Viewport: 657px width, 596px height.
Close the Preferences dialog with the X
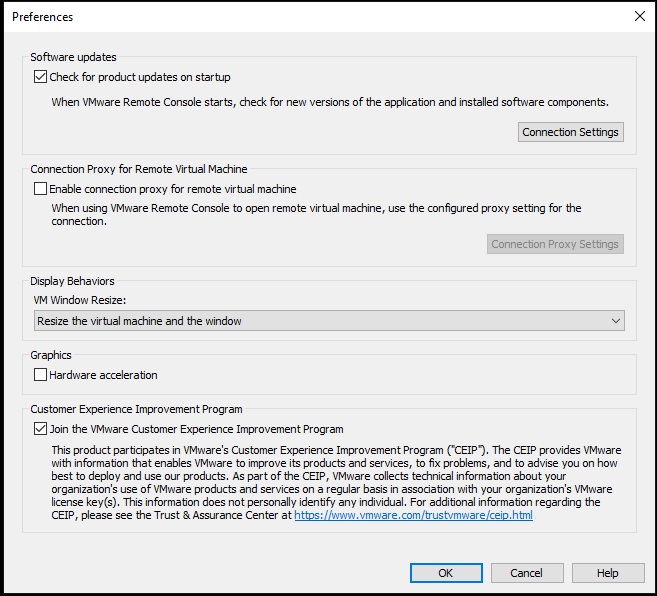(639, 17)
